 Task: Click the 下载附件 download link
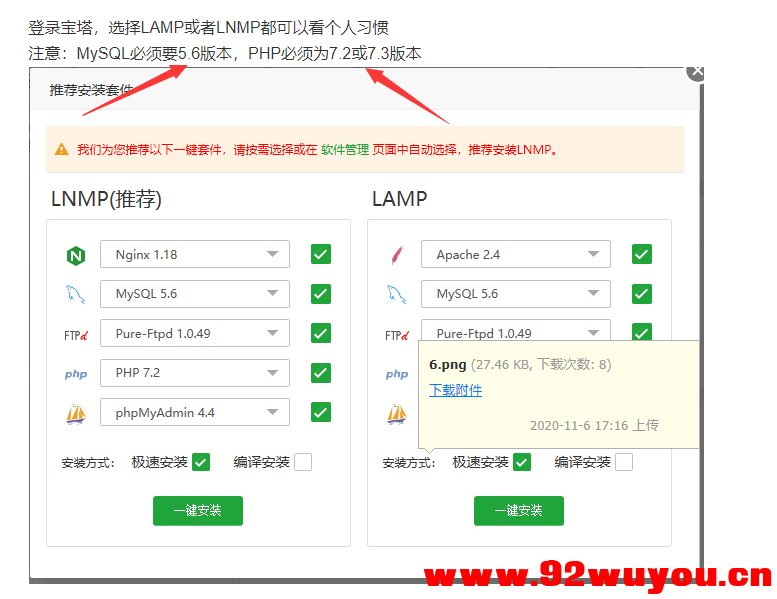(455, 390)
